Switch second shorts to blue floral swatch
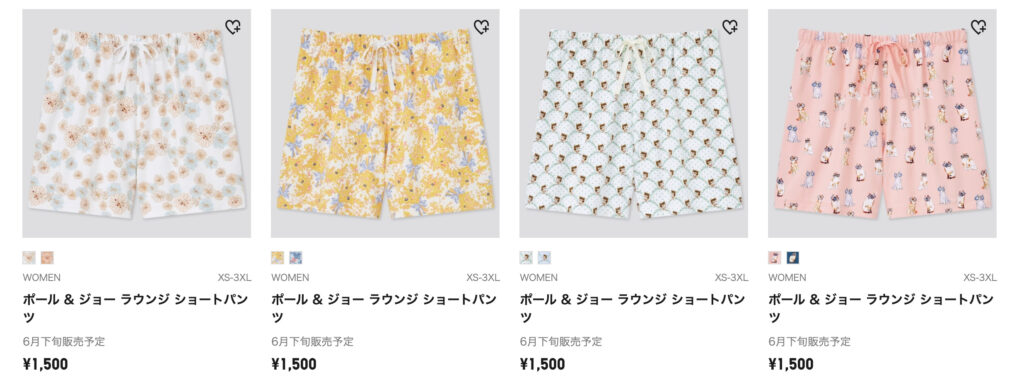The height and width of the screenshot is (392, 1024). point(296,257)
